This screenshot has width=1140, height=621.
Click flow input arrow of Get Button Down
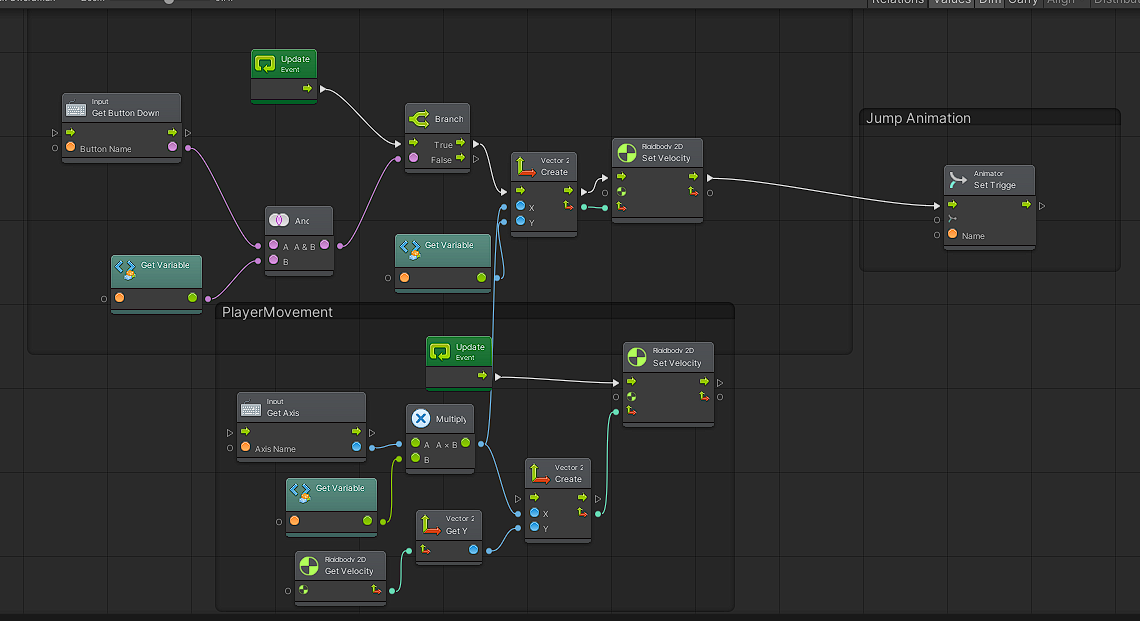click(x=71, y=132)
